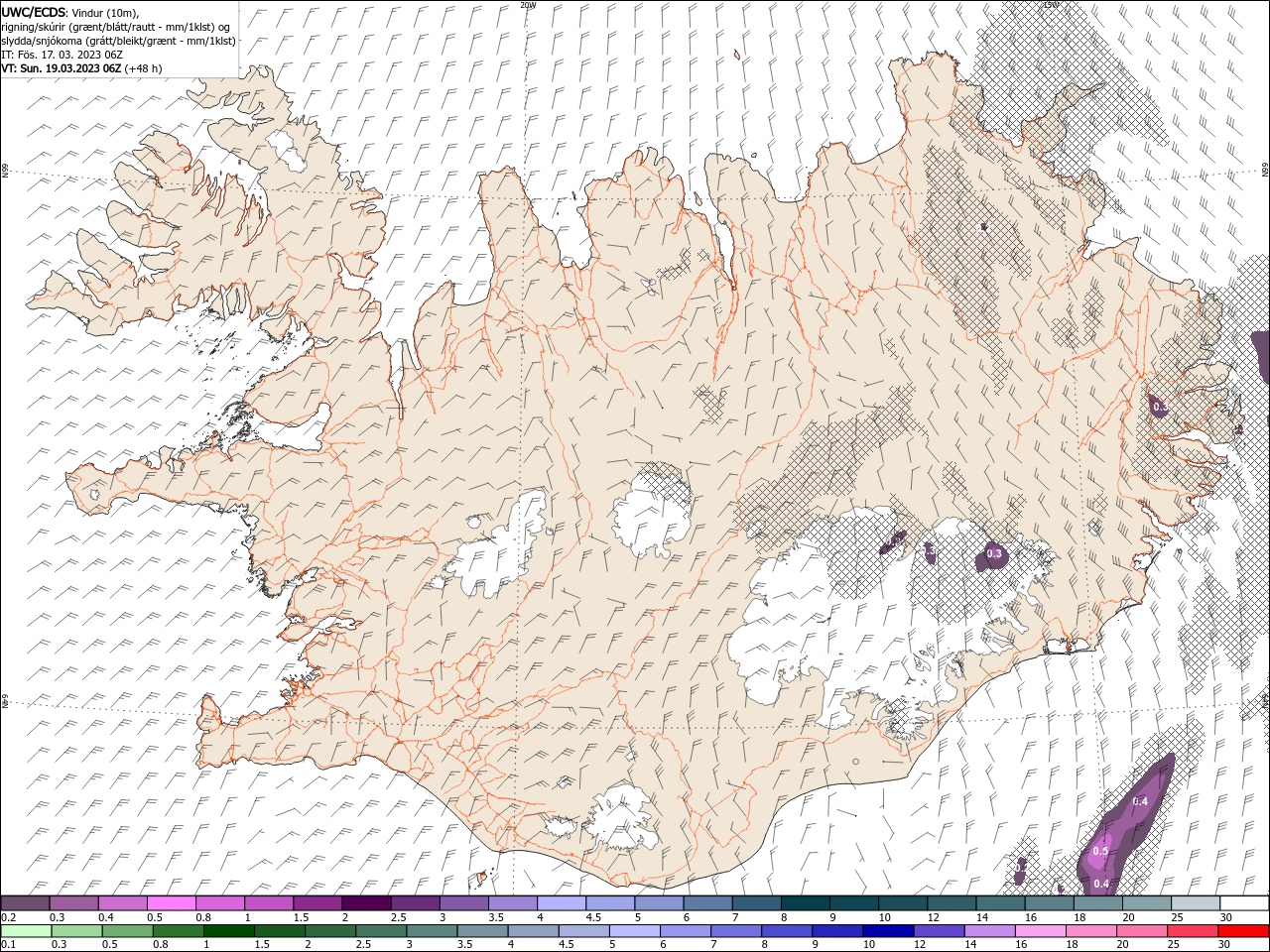Select the 'rigning/skúrir' rain description line
Viewport: 1270px width, 952px height.
[117, 26]
